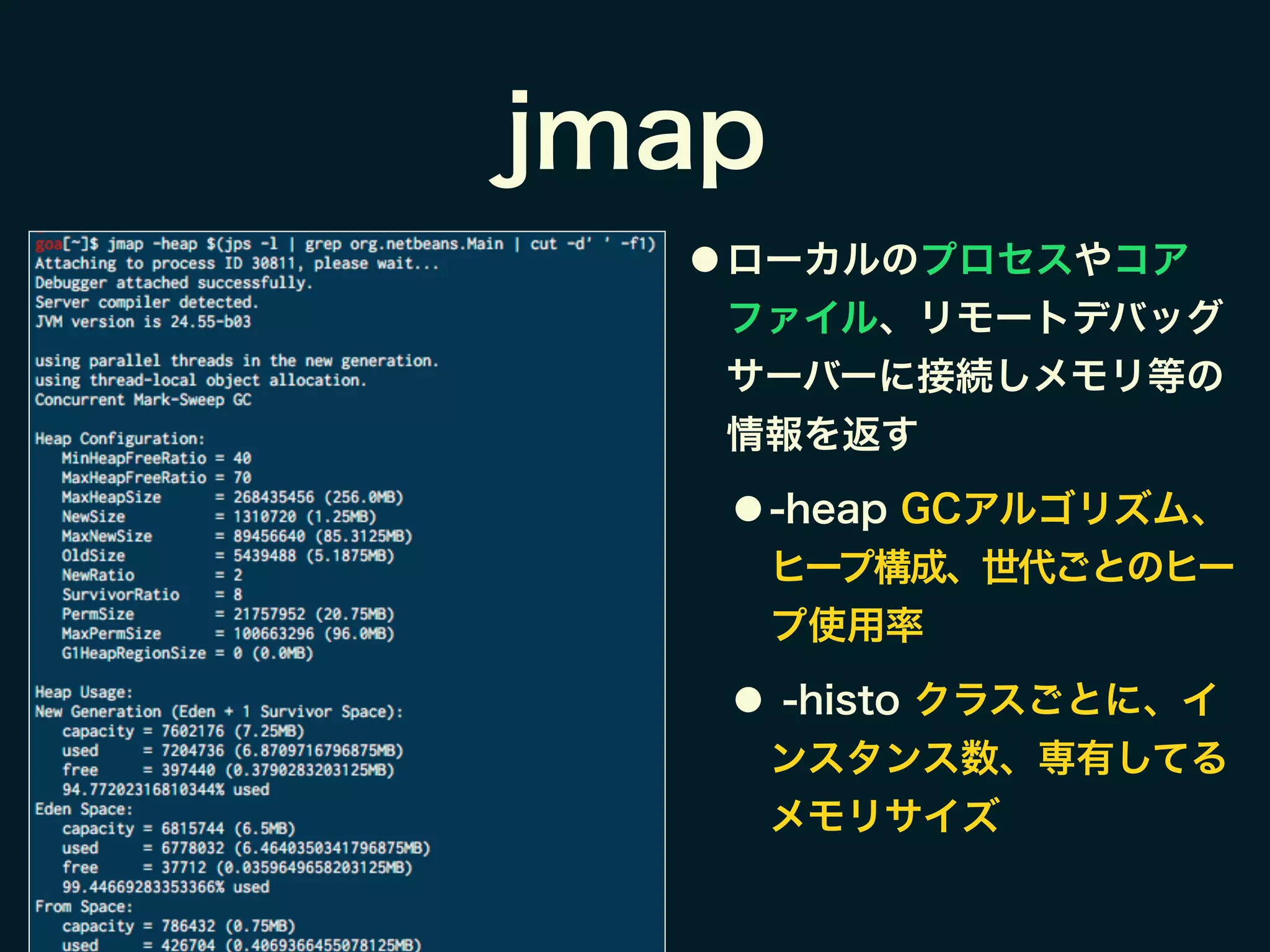Click the green ファイル highlighted text
Screen dimensions: 1270x952
[x=803, y=317]
